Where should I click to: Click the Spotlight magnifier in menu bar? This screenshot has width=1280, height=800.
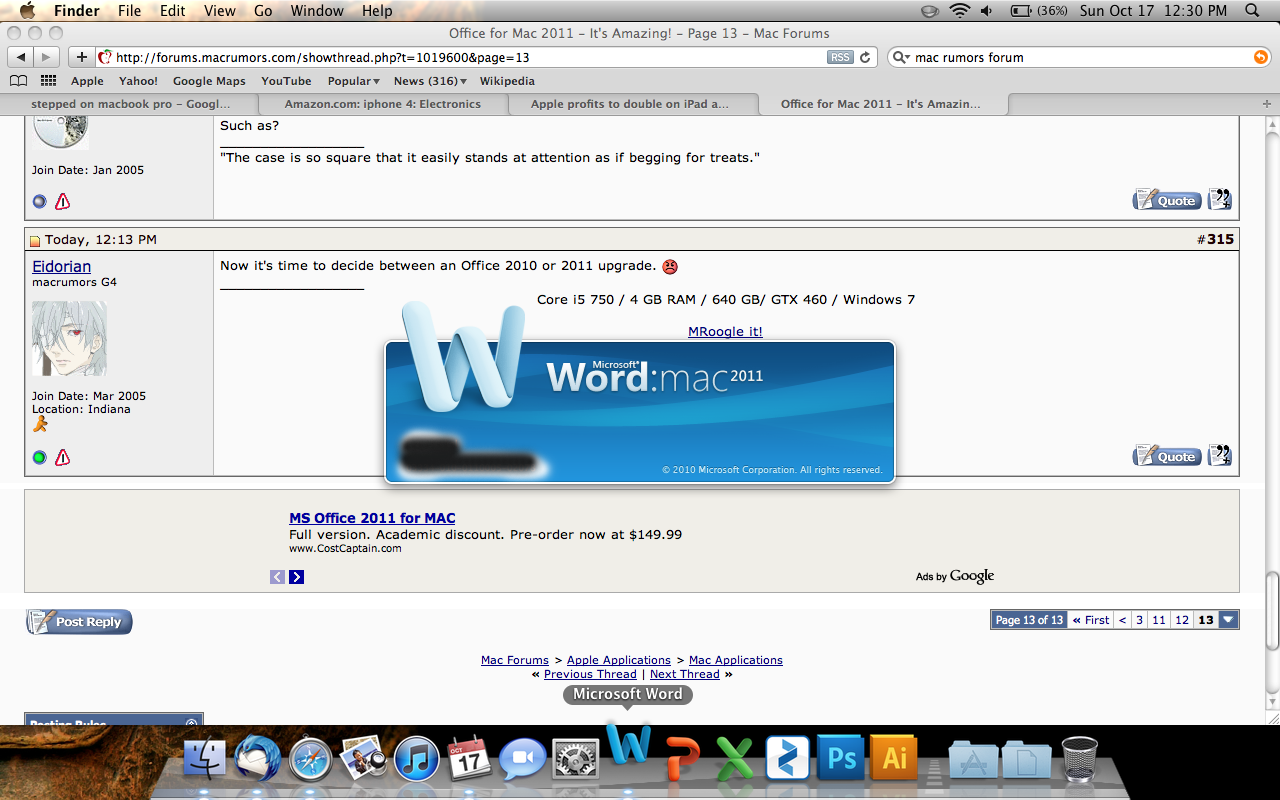[1253, 11]
